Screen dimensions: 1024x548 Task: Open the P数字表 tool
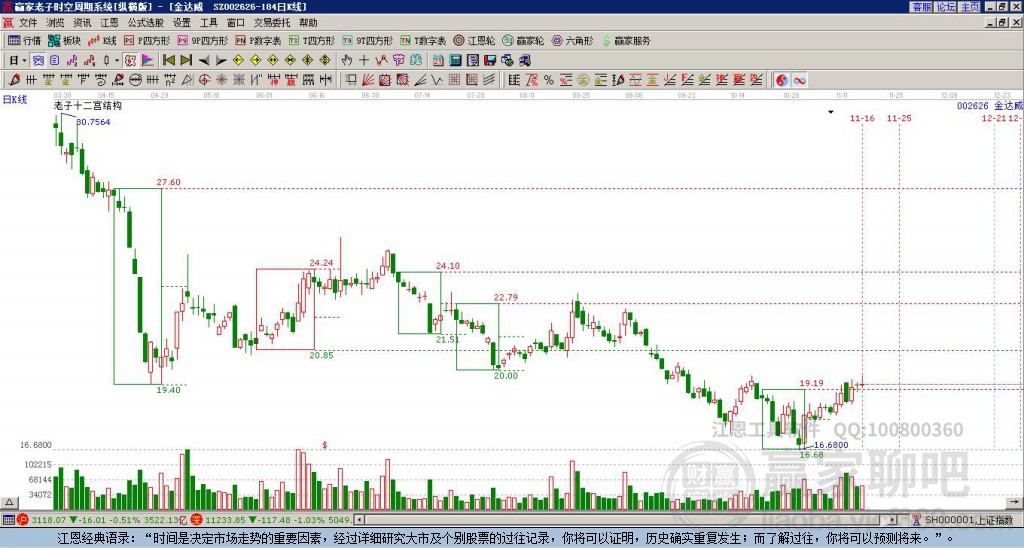tap(258, 40)
